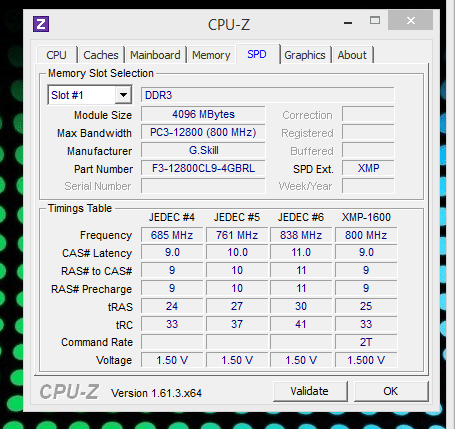This screenshot has width=455, height=429.
Task: Close the CPU-Z window
Action: [x=411, y=20]
